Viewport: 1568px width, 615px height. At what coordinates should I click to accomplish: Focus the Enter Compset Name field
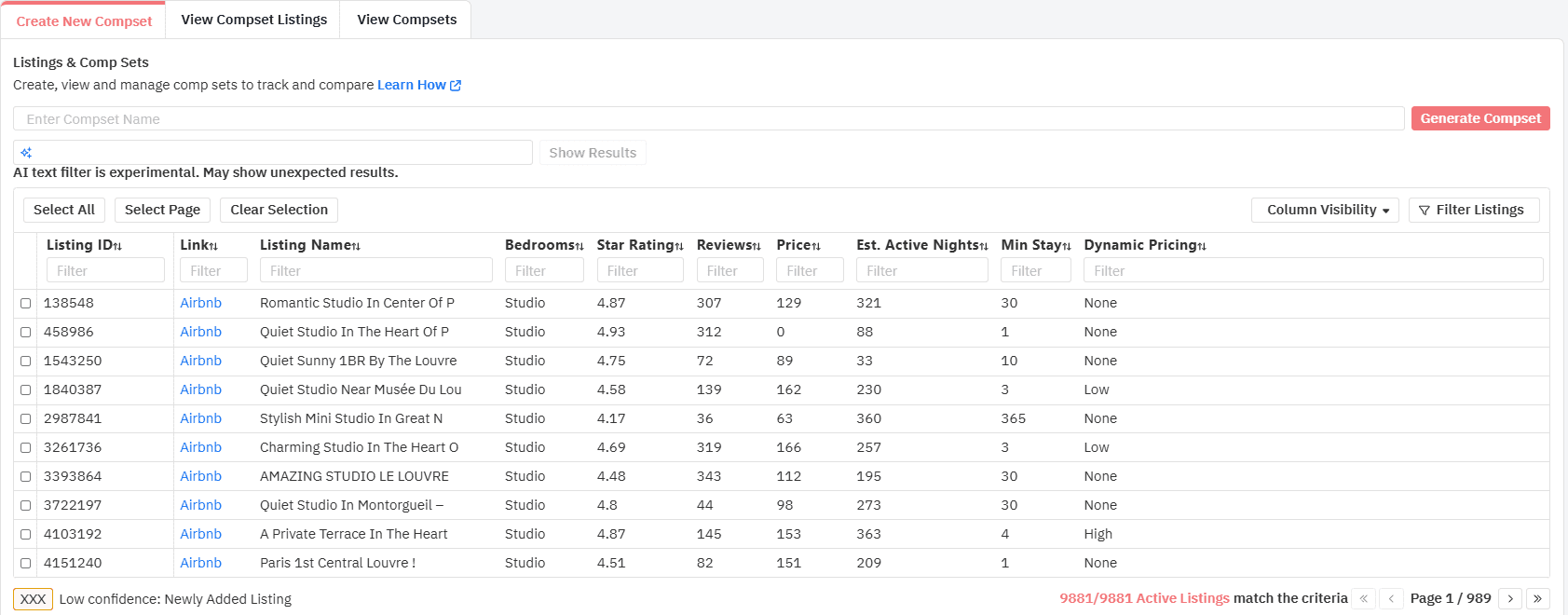pyautogui.click(x=708, y=119)
